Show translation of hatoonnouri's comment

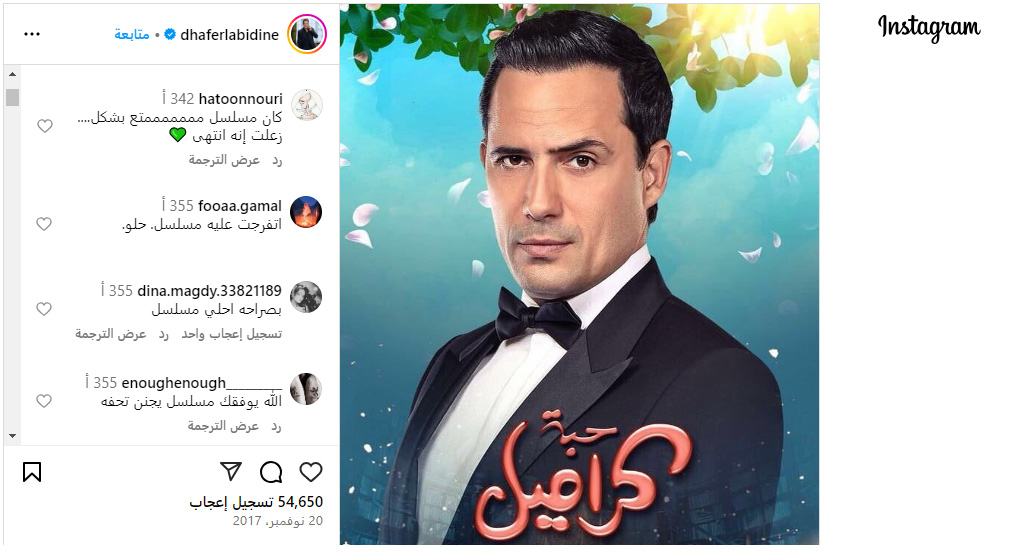224,160
